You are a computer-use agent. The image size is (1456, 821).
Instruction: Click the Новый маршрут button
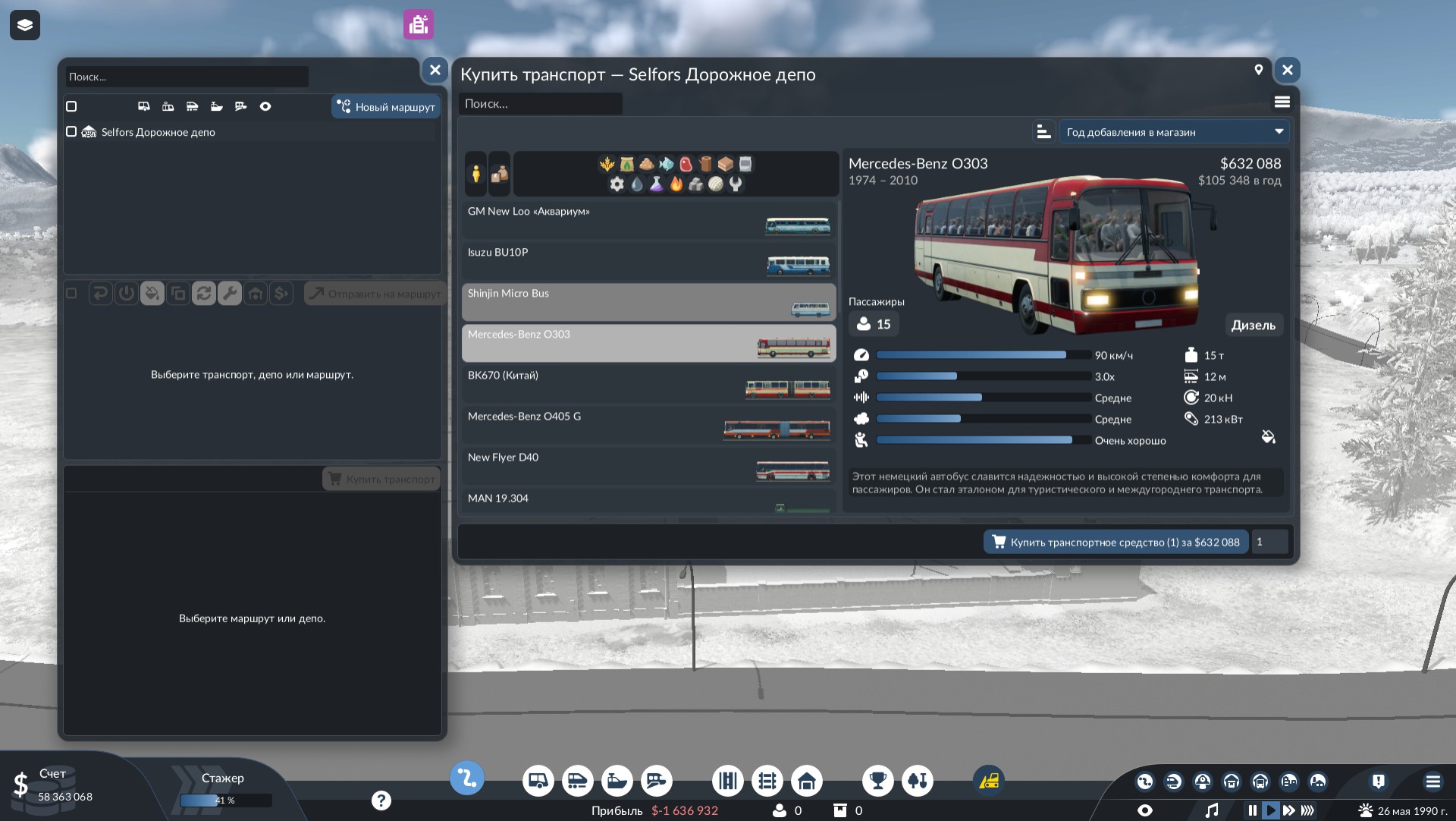point(386,106)
